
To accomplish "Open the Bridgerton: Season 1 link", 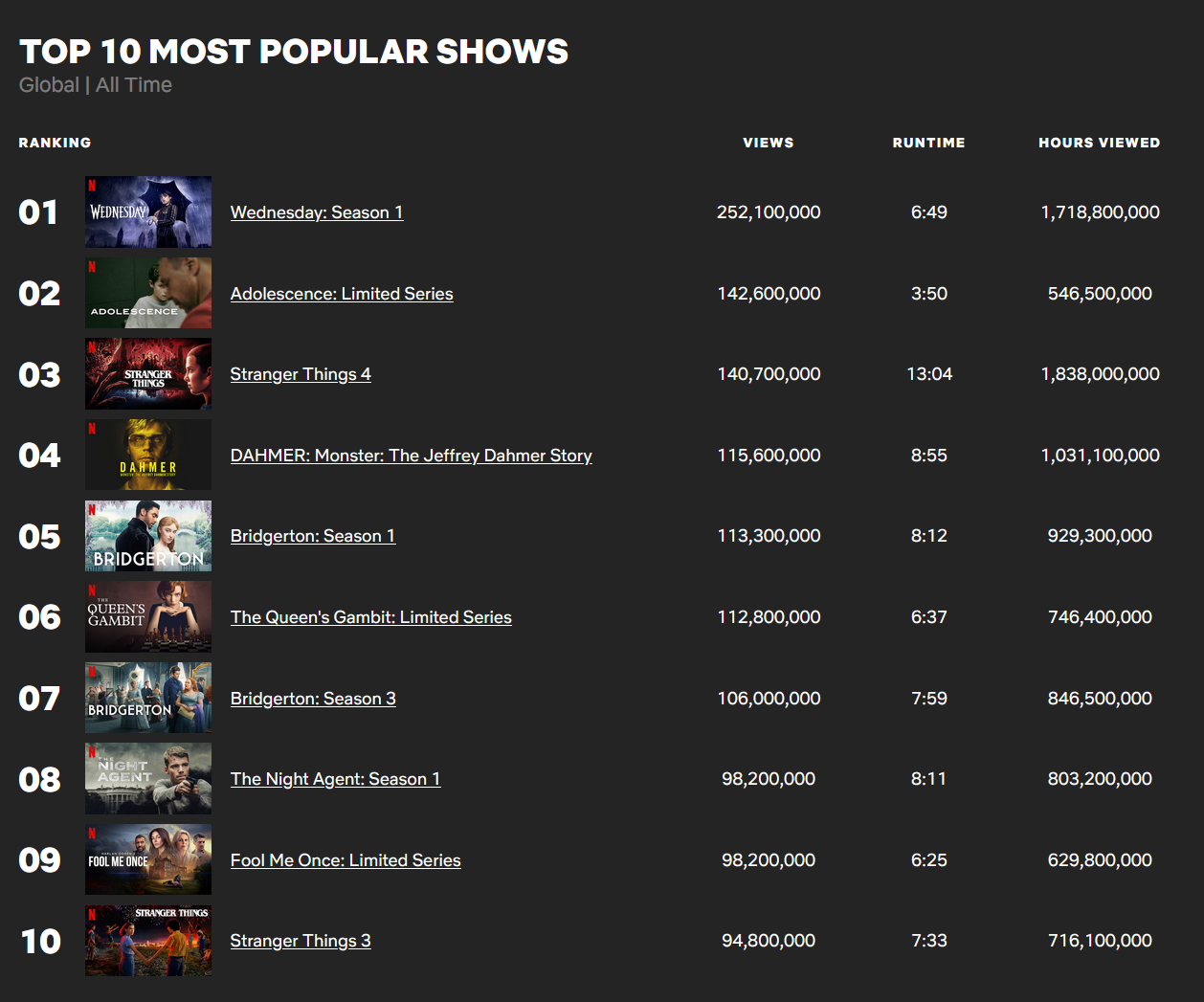I will (313, 536).
